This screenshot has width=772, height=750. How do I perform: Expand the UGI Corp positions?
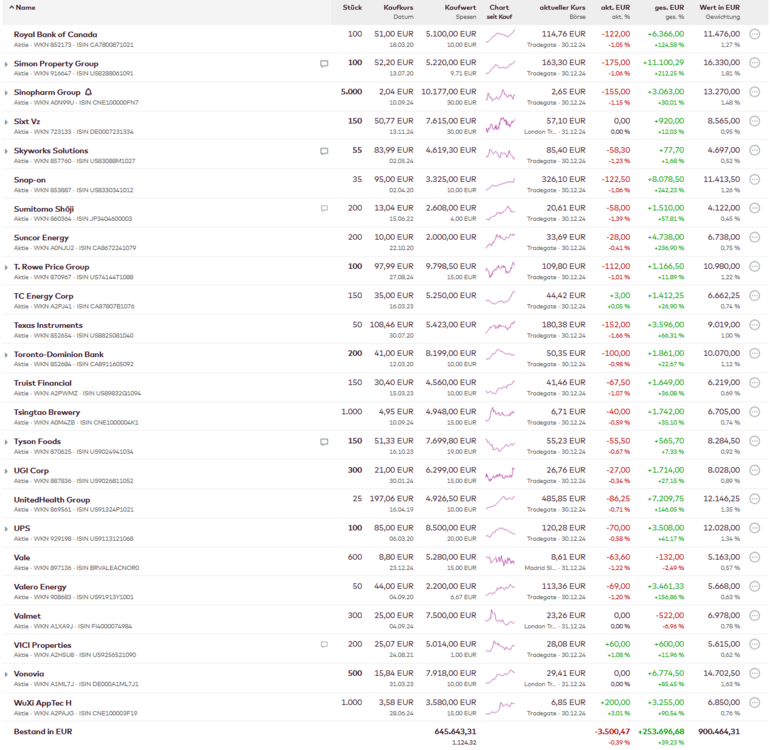coord(6,471)
